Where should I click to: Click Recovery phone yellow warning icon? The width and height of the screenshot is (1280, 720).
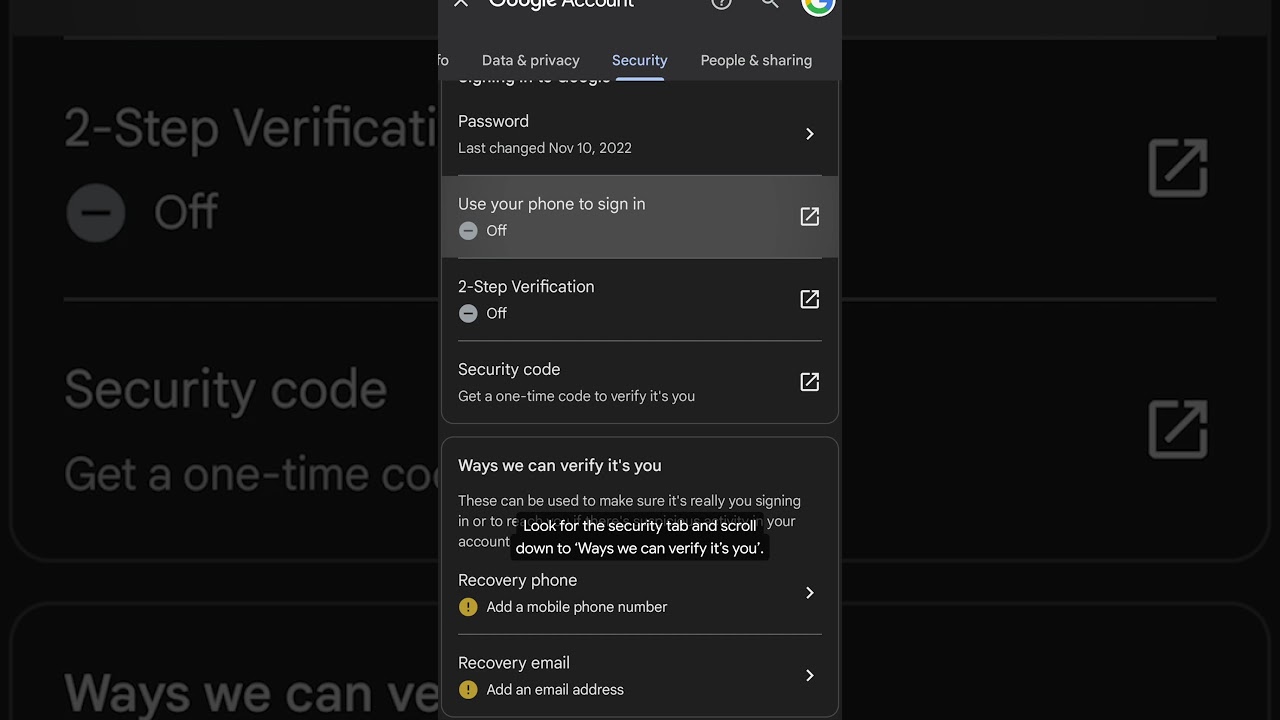(468, 607)
